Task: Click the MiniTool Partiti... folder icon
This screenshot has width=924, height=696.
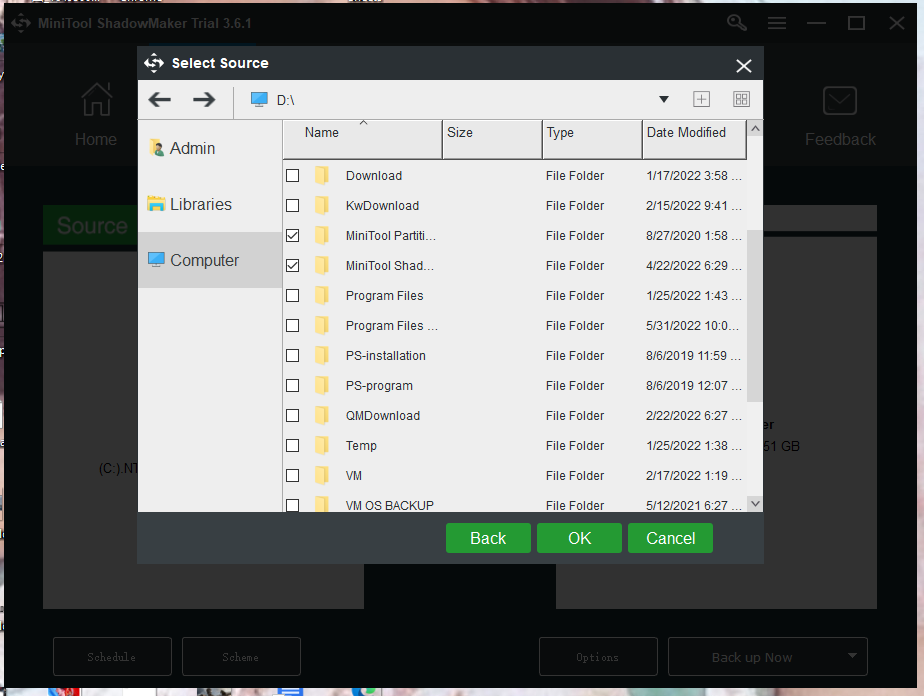Action: pyautogui.click(x=321, y=236)
